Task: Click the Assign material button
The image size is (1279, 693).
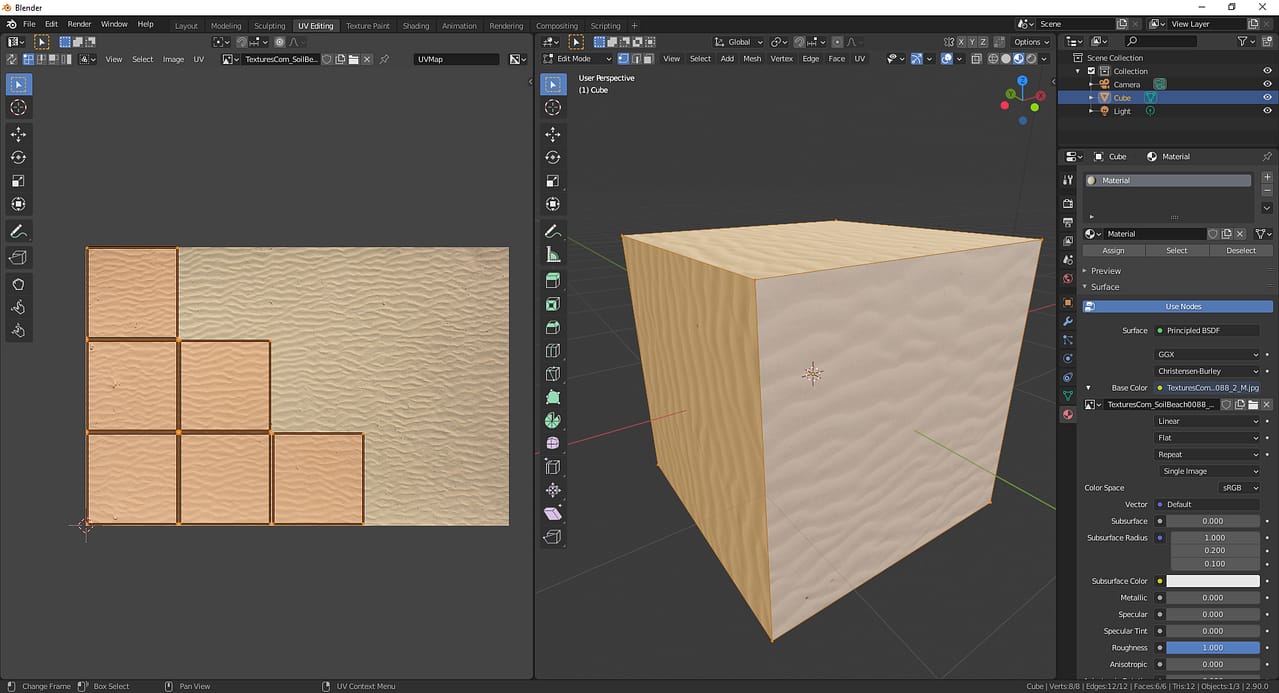Action: pyautogui.click(x=1113, y=250)
